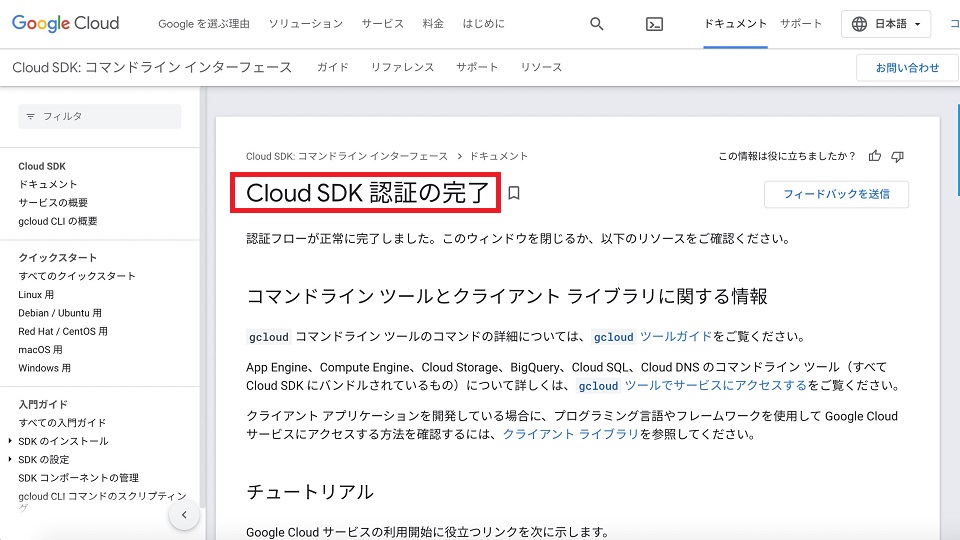Focus the フィルタ input field
The width and height of the screenshot is (960, 540).
pyautogui.click(x=100, y=116)
